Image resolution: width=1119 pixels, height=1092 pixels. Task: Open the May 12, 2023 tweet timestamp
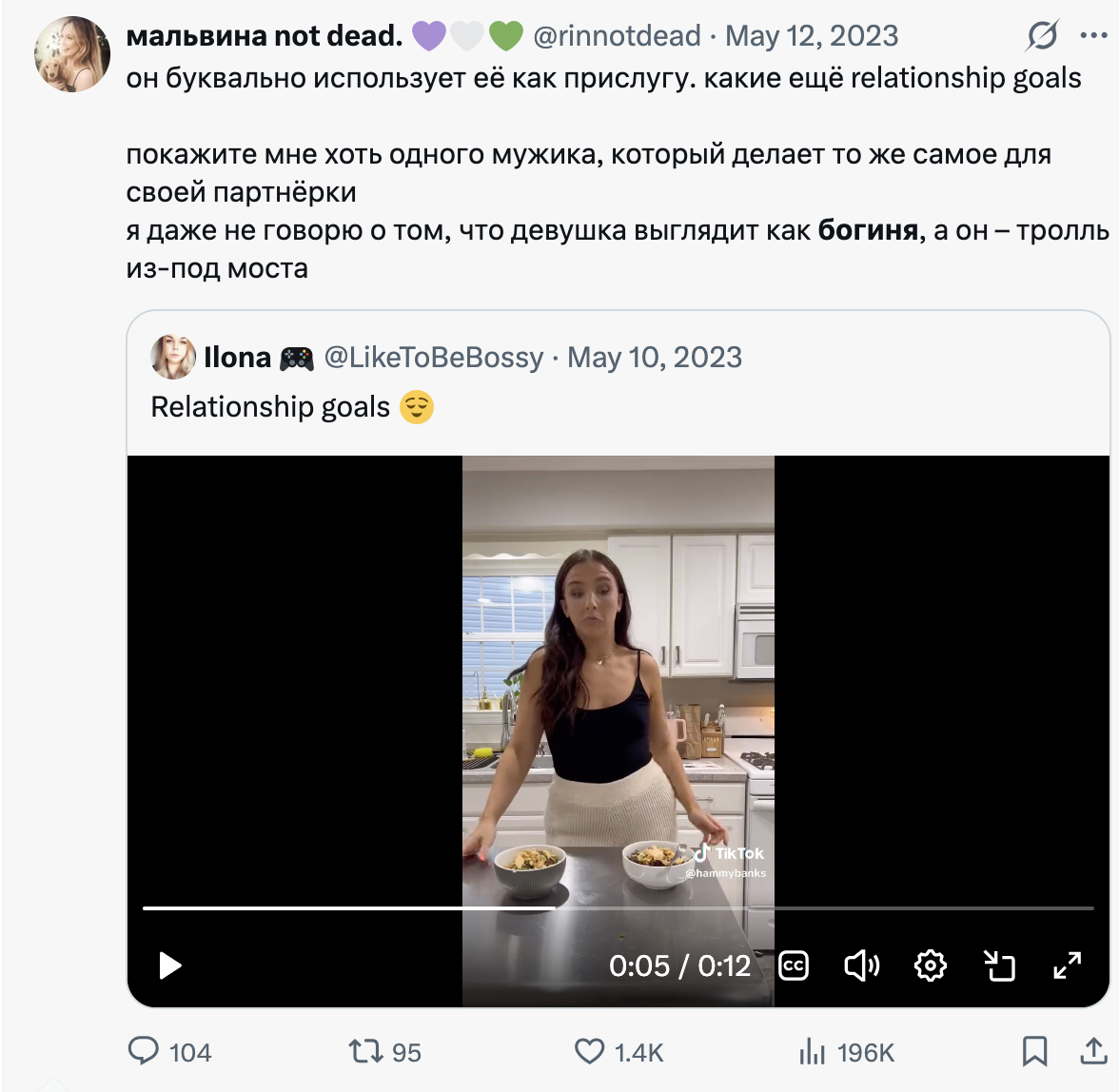[812, 35]
